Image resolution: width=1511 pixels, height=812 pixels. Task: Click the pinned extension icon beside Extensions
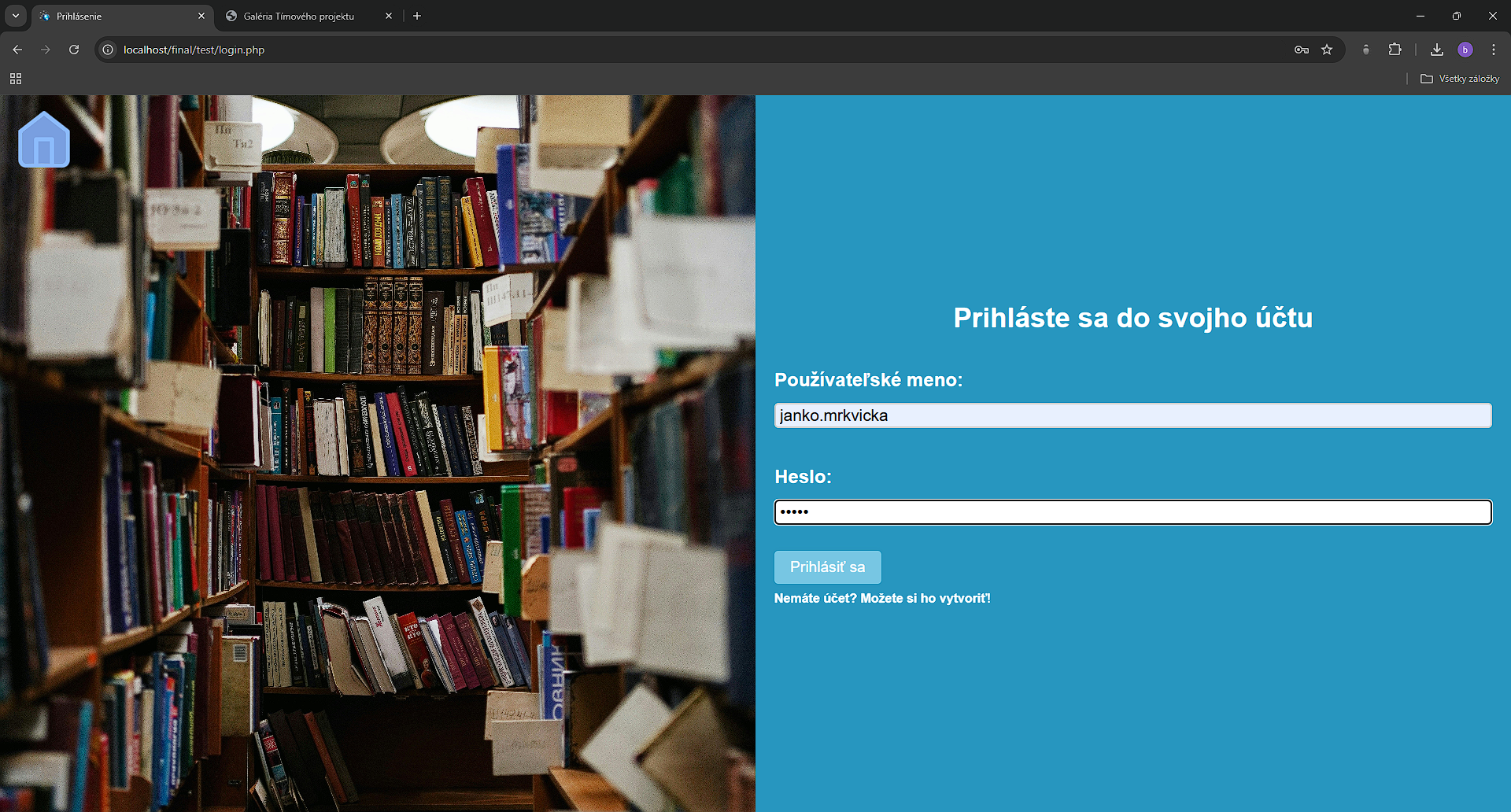point(1366,50)
